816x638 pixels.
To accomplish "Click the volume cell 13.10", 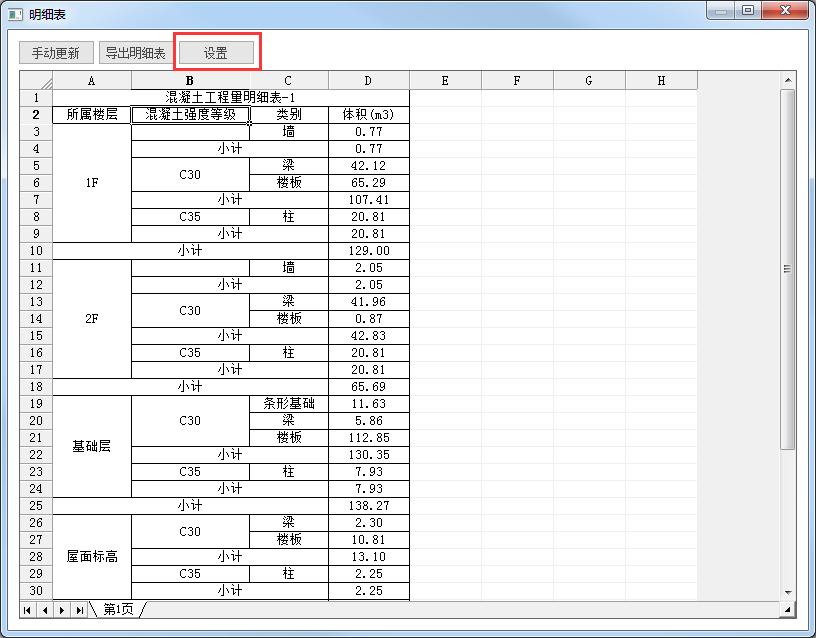I will tap(369, 557).
